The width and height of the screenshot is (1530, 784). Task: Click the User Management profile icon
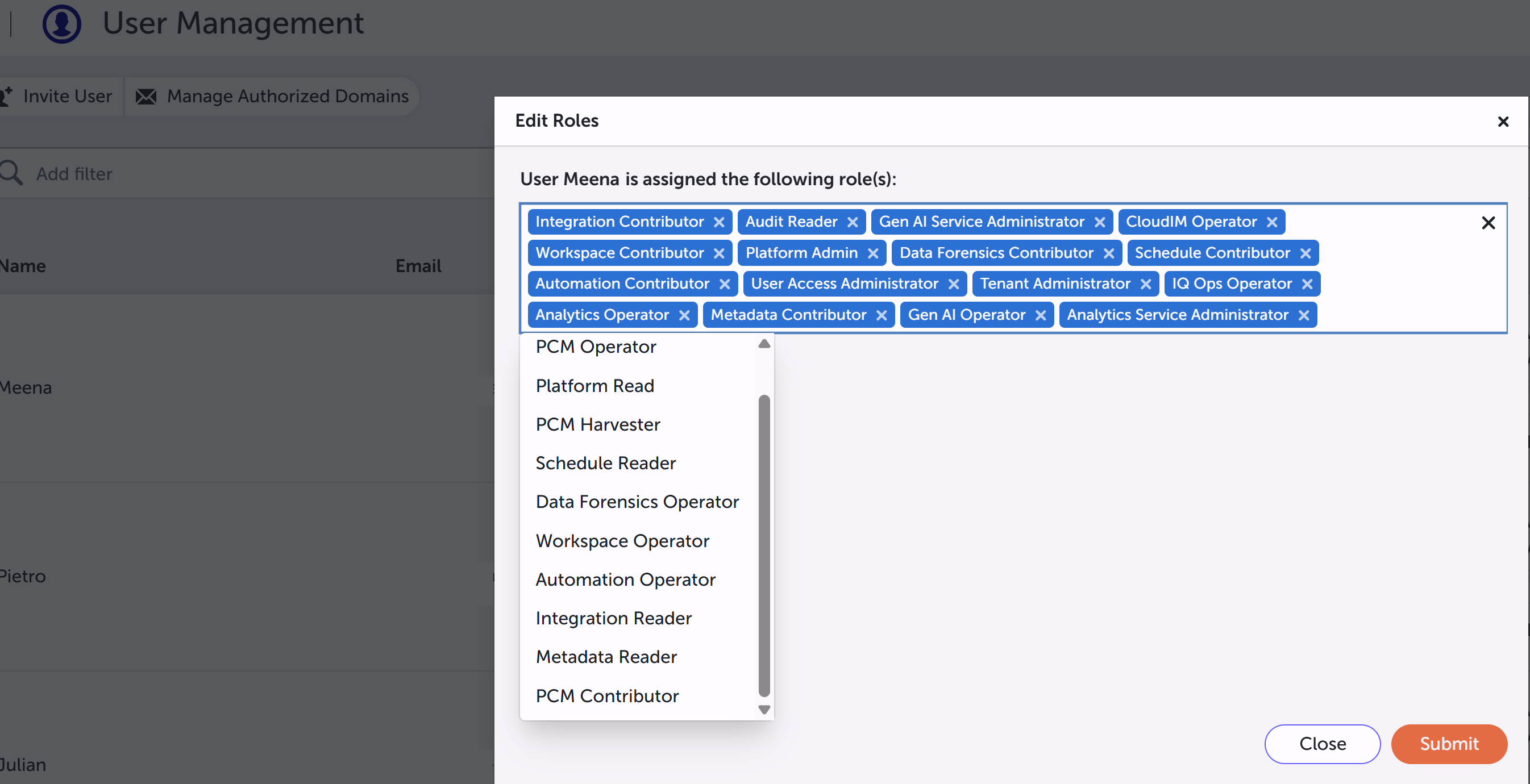point(62,23)
